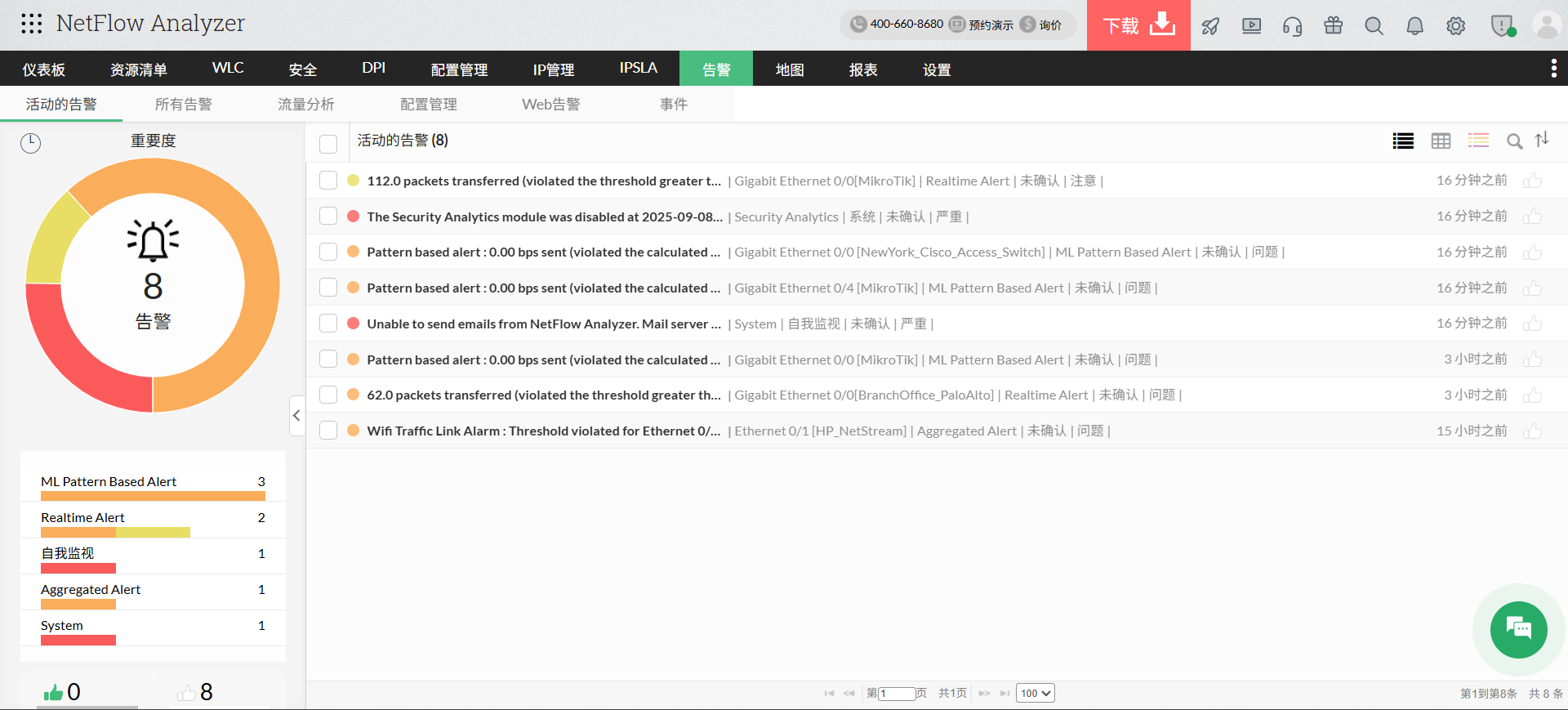Click the phone number 400-660-8680
Viewport: 1568px width, 710px height.
(906, 24)
